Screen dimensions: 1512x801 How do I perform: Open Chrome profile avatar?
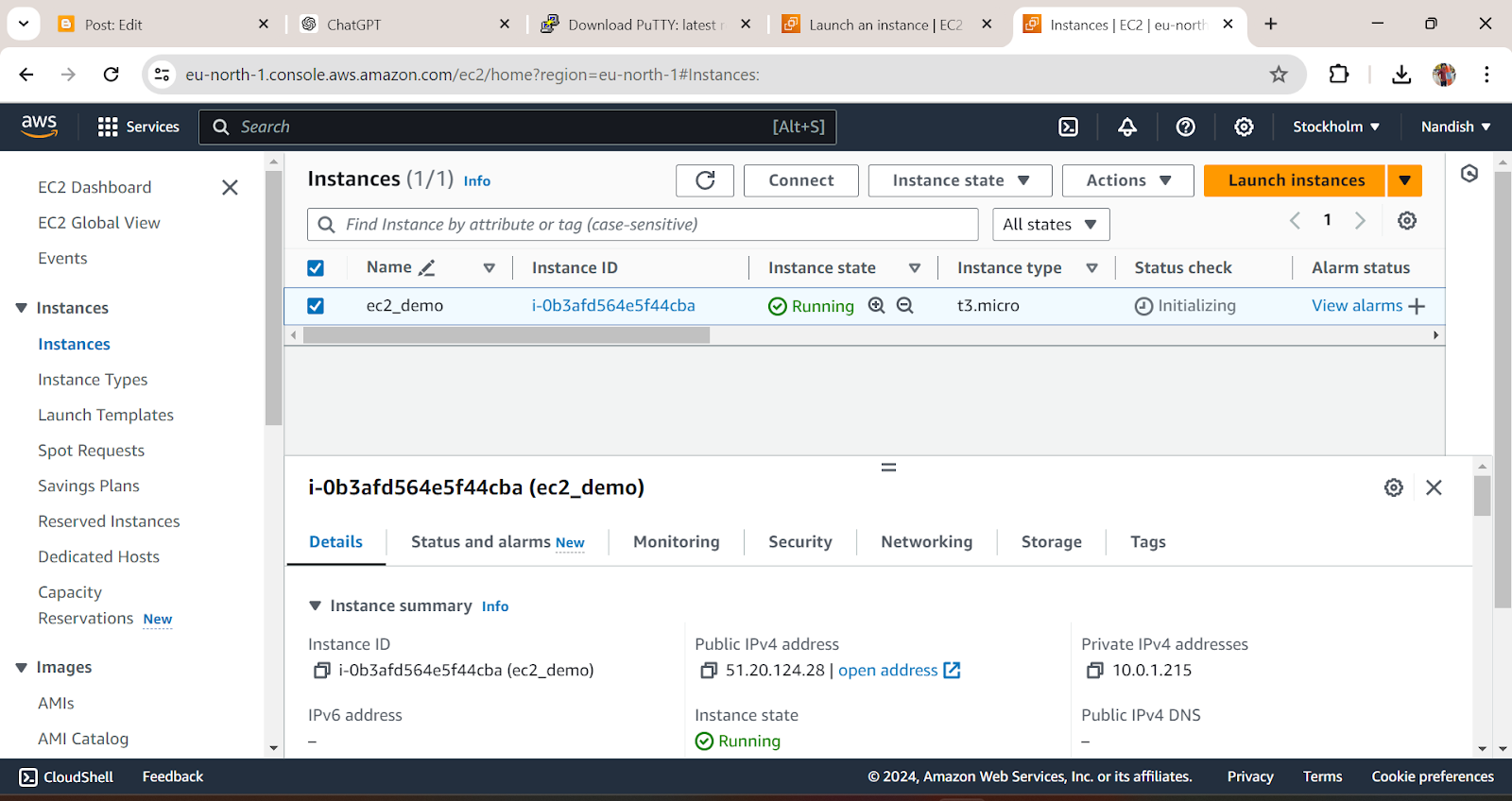coord(1444,75)
